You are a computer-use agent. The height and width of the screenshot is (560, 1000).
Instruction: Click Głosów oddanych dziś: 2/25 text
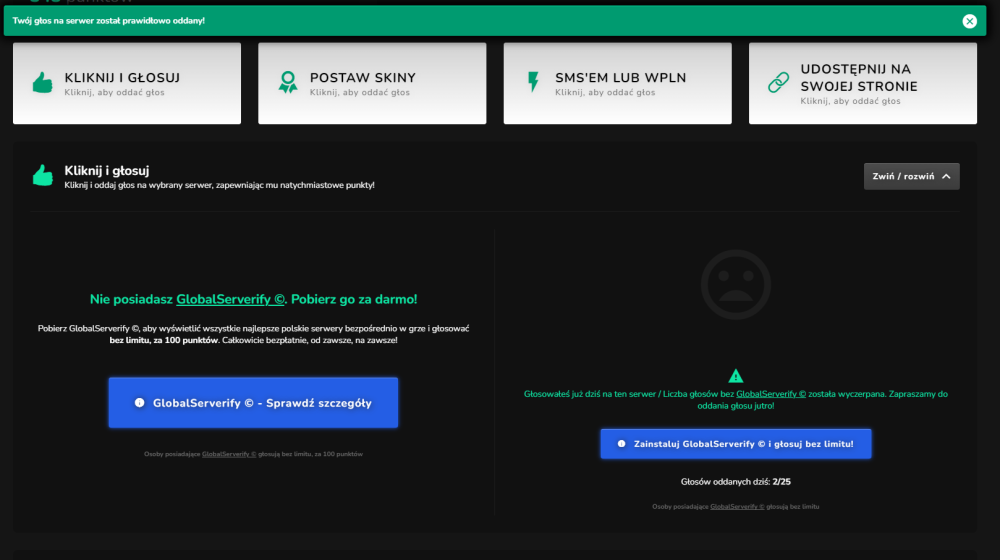tap(735, 482)
